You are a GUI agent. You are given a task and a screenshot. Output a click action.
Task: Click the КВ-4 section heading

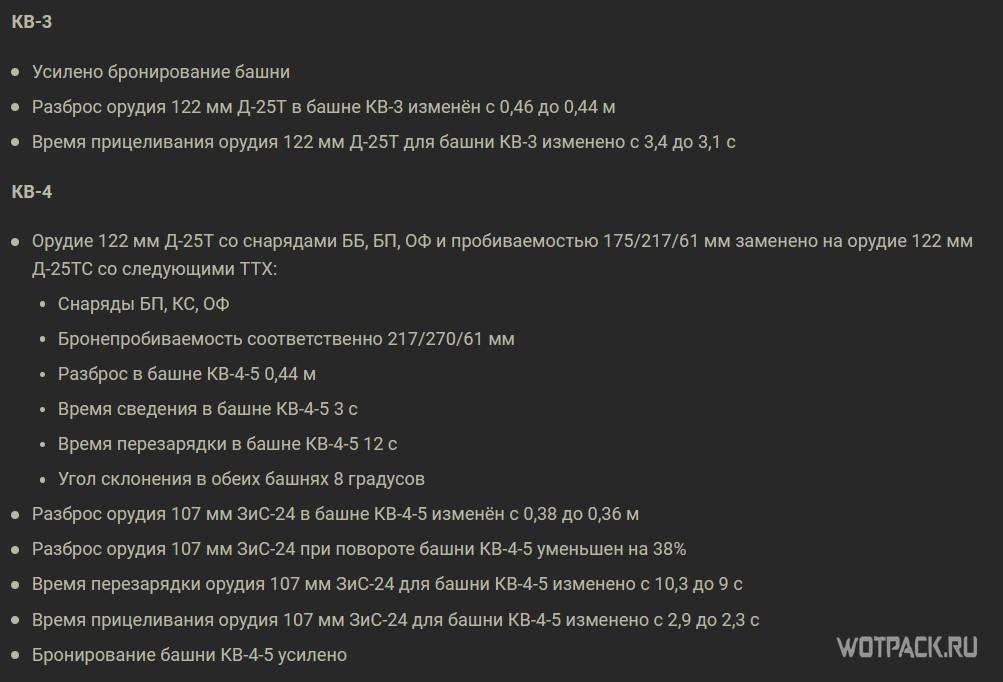pos(32,192)
